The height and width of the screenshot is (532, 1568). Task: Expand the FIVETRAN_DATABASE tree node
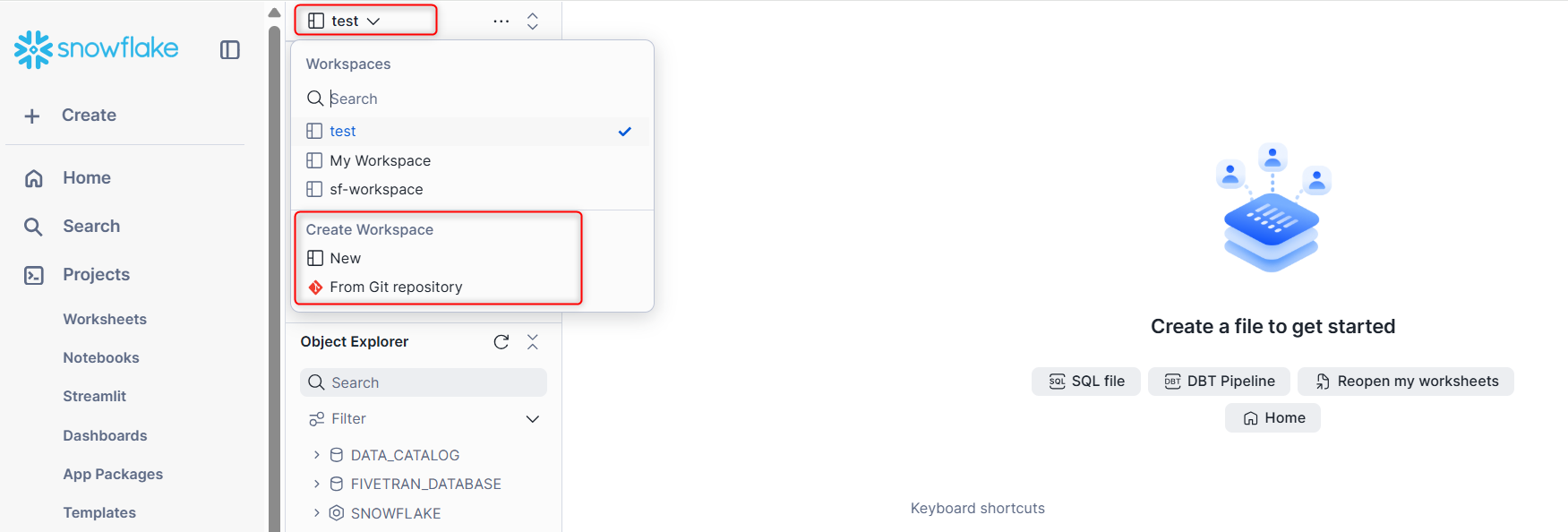click(316, 484)
